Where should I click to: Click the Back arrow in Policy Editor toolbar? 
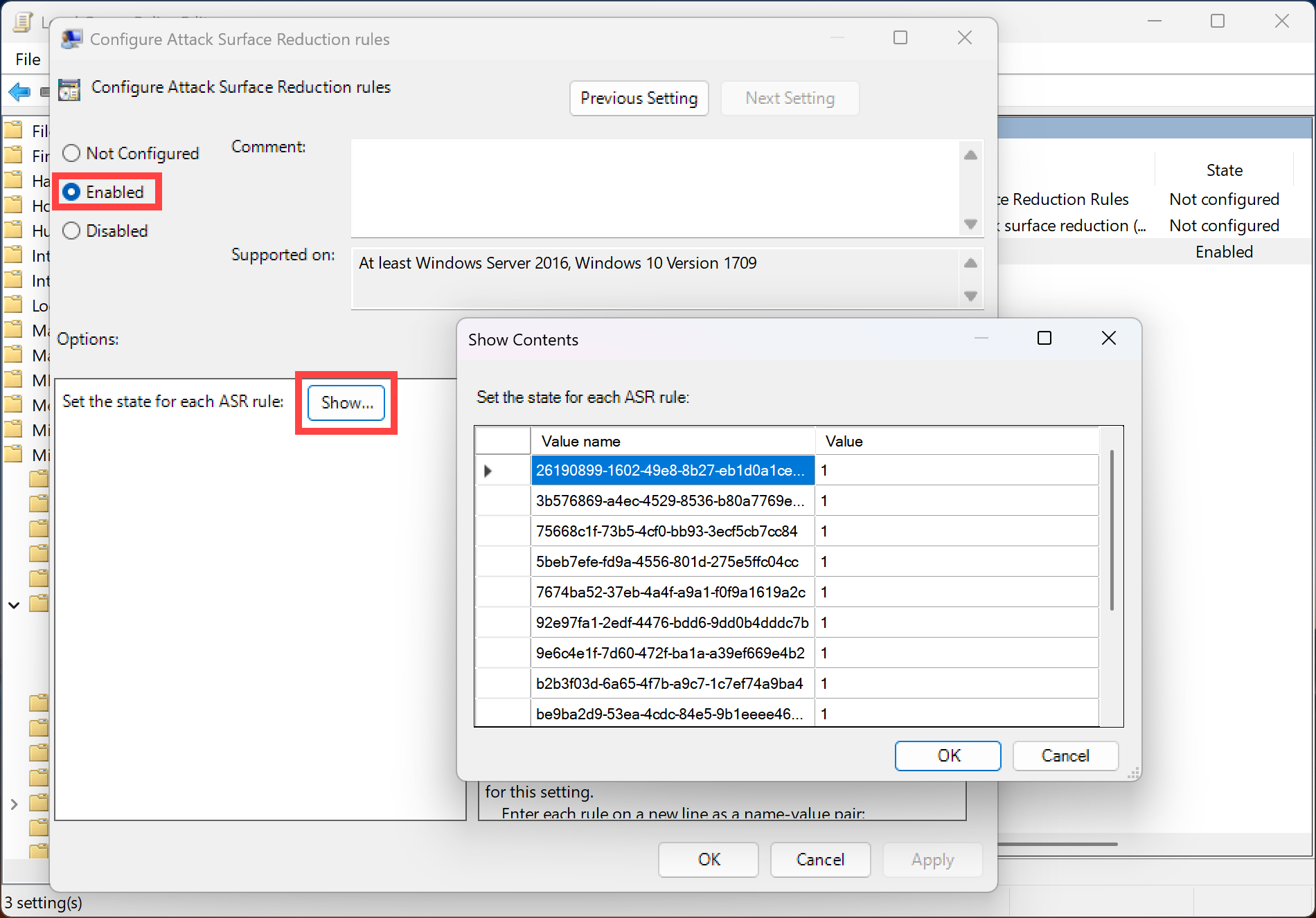click(19, 91)
